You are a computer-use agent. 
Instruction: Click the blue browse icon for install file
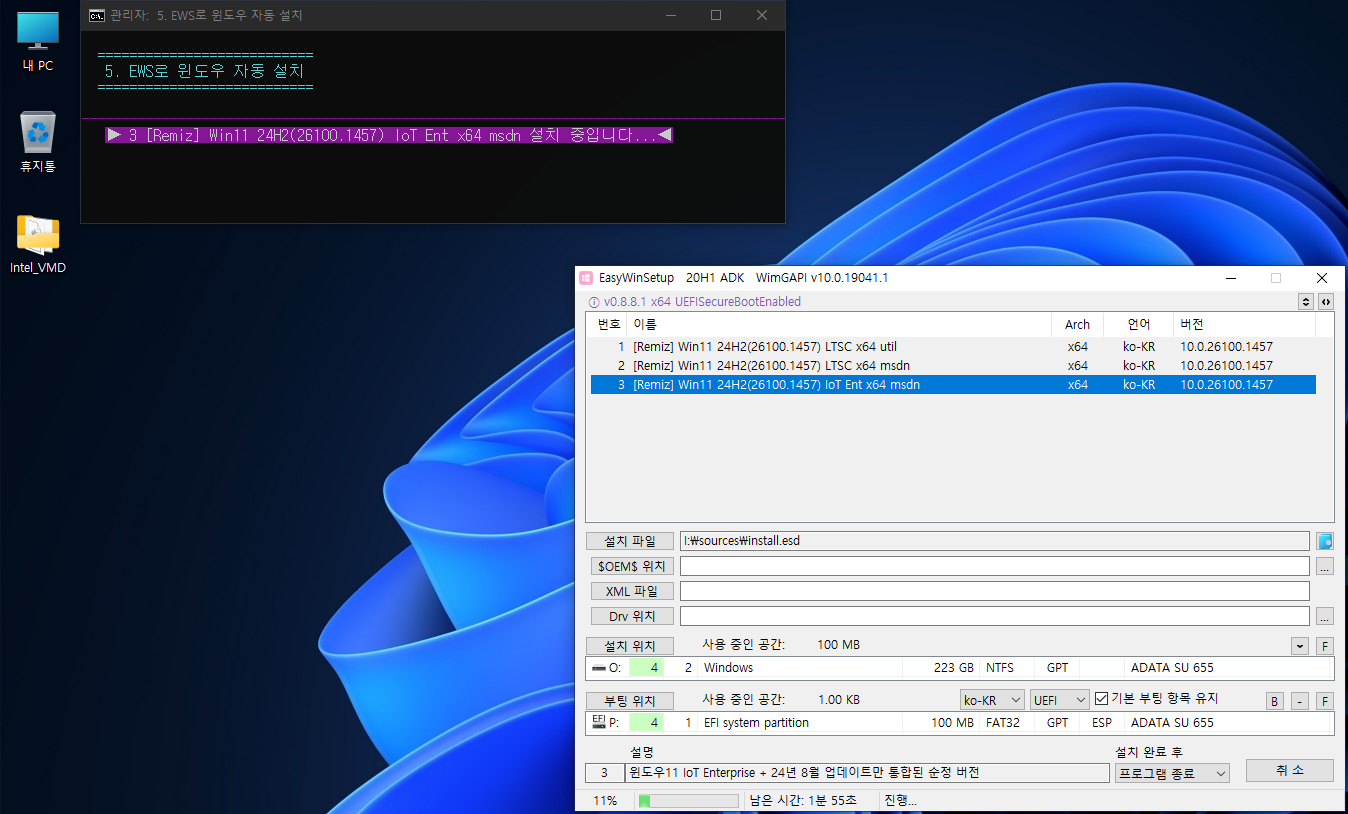coord(1325,541)
